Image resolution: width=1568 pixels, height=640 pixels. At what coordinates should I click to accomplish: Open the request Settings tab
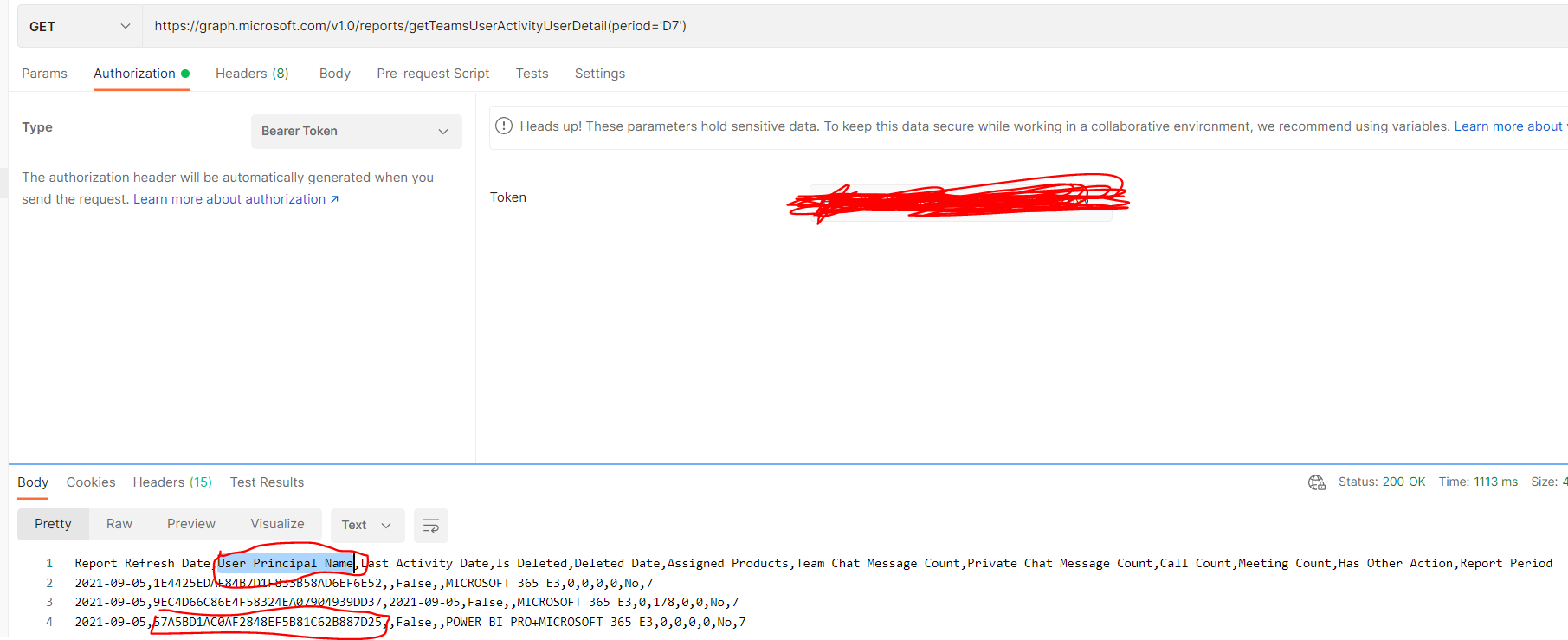pyautogui.click(x=599, y=74)
